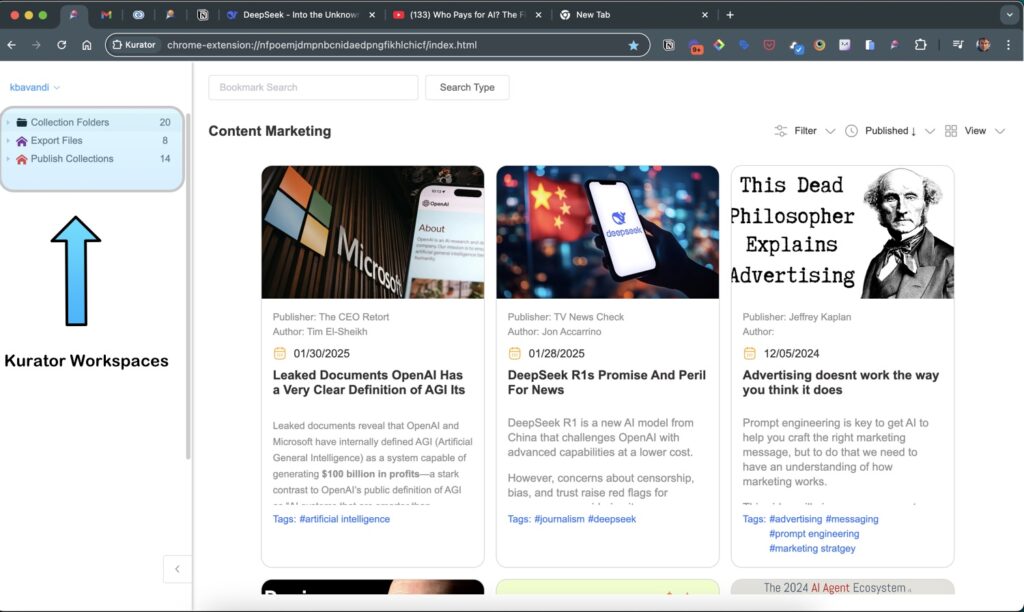The image size is (1024, 612).
Task: Open the #artificial intelligence tag link
Action: pos(344,519)
